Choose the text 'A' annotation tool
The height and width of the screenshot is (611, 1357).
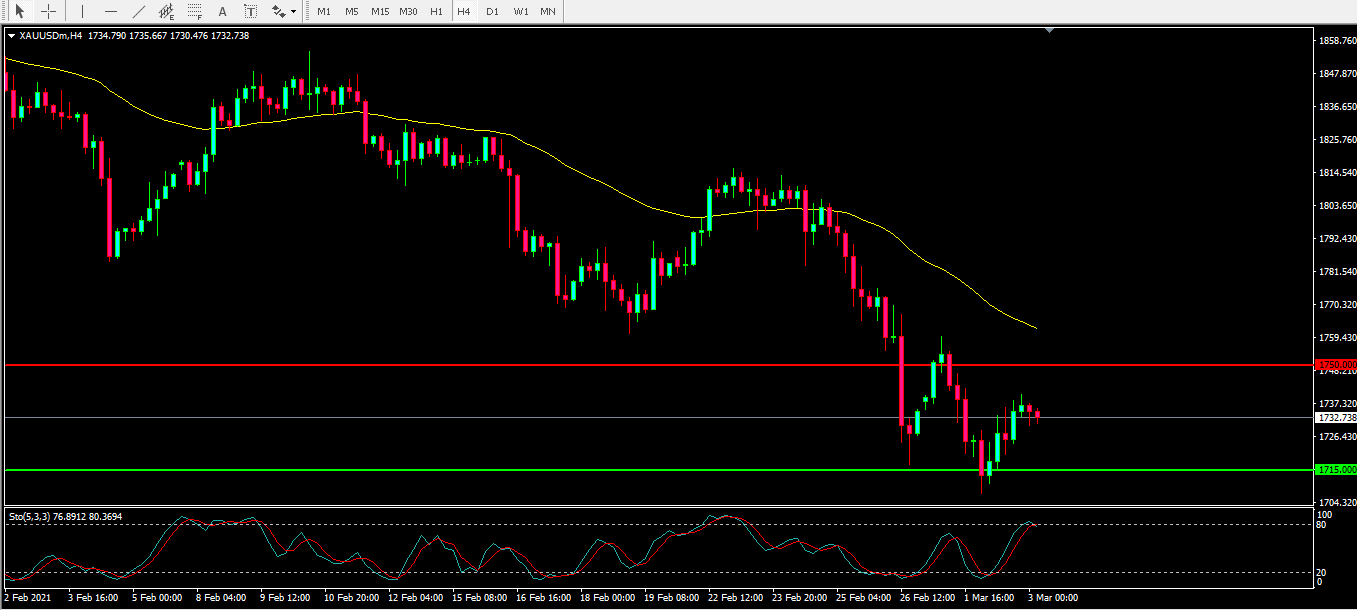(x=222, y=11)
